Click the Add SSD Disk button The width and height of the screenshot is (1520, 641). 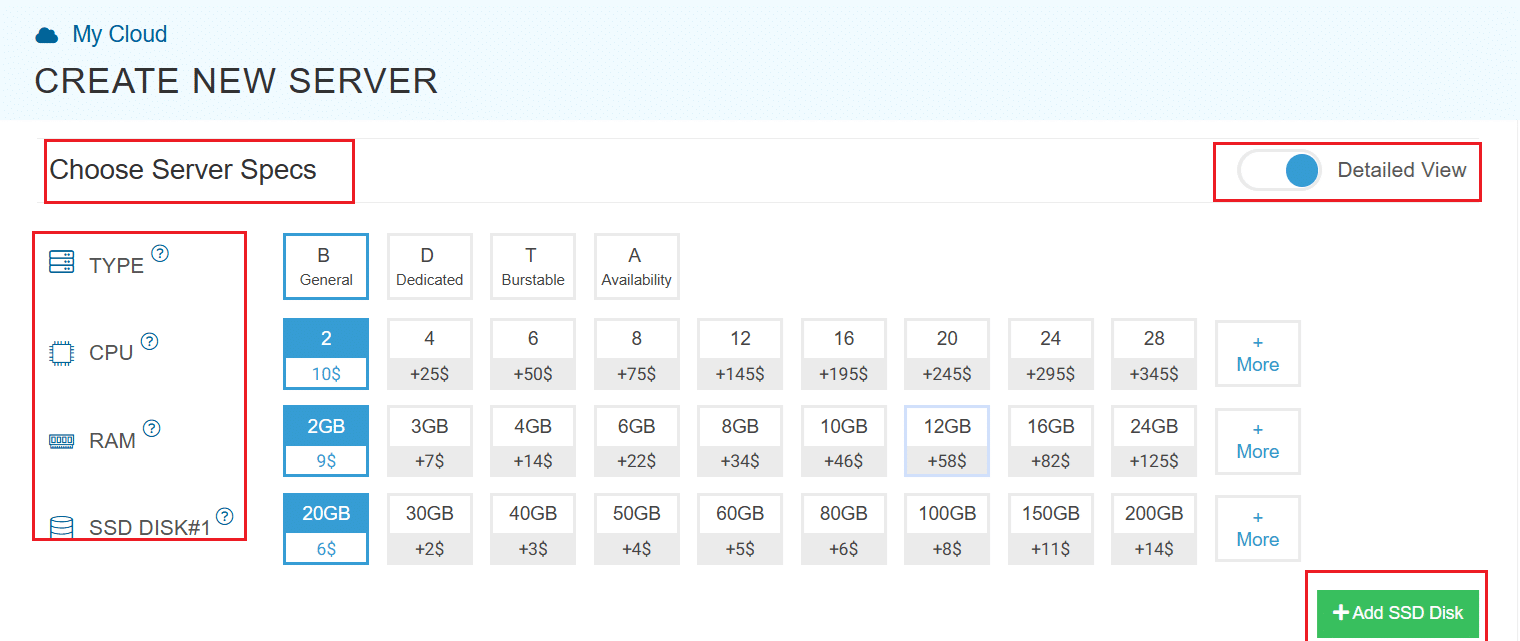point(1397,613)
